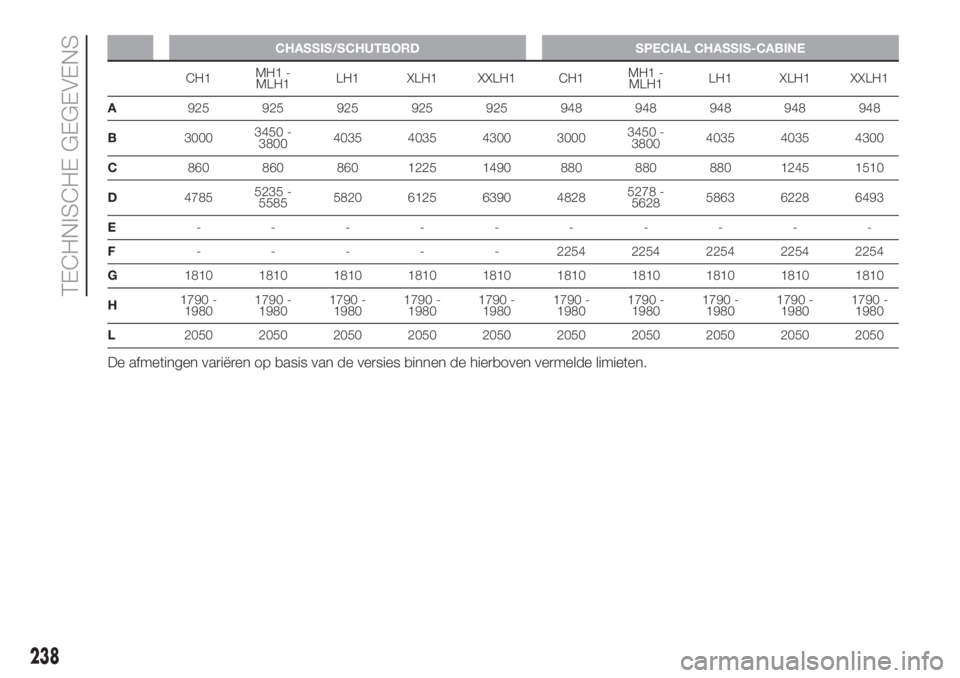Select the value 1245 in row C
Screen dimensions: 960x678
pyautogui.click(x=795, y=168)
